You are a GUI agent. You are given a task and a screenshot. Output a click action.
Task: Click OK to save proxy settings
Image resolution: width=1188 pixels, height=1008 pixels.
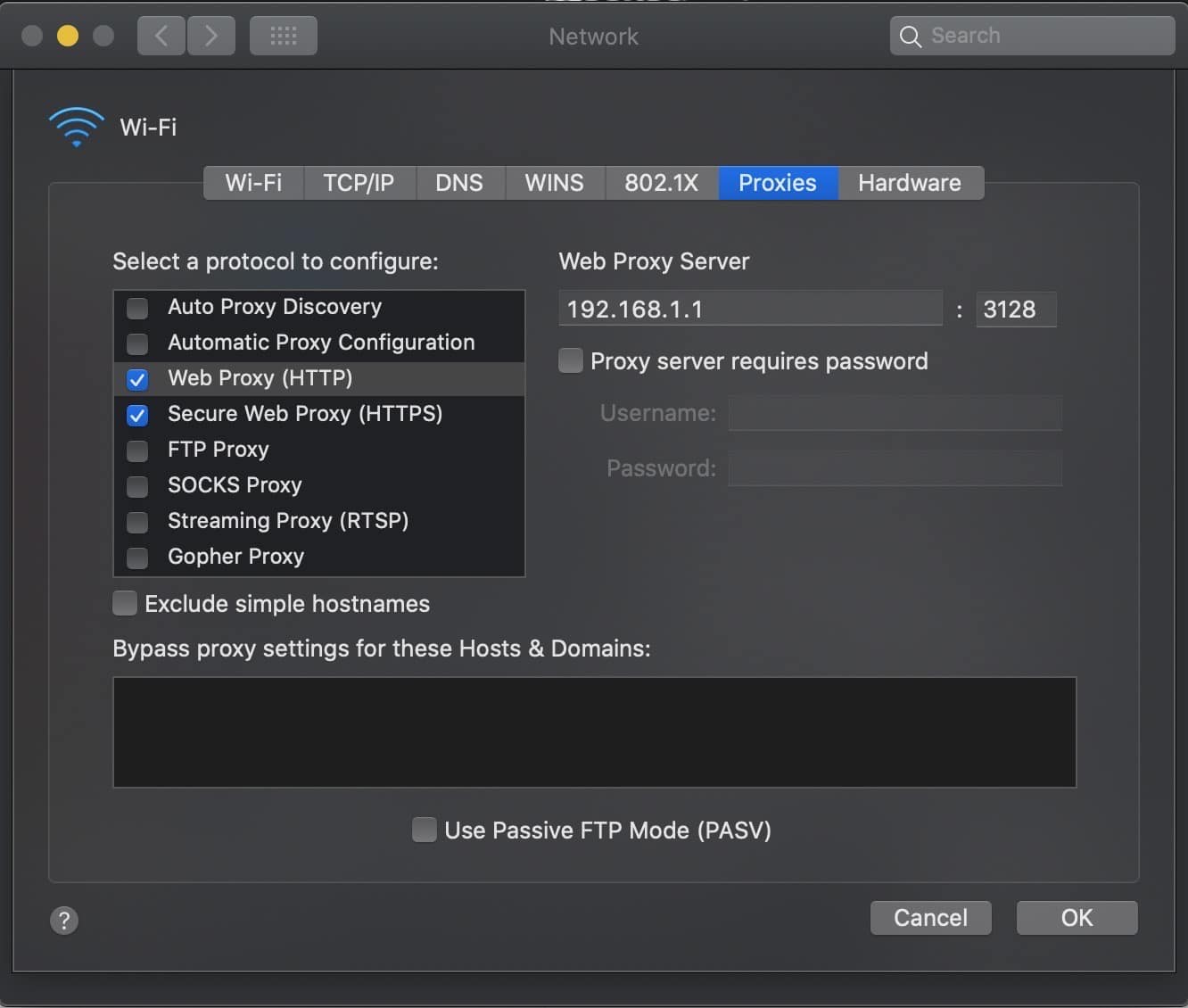(x=1076, y=917)
